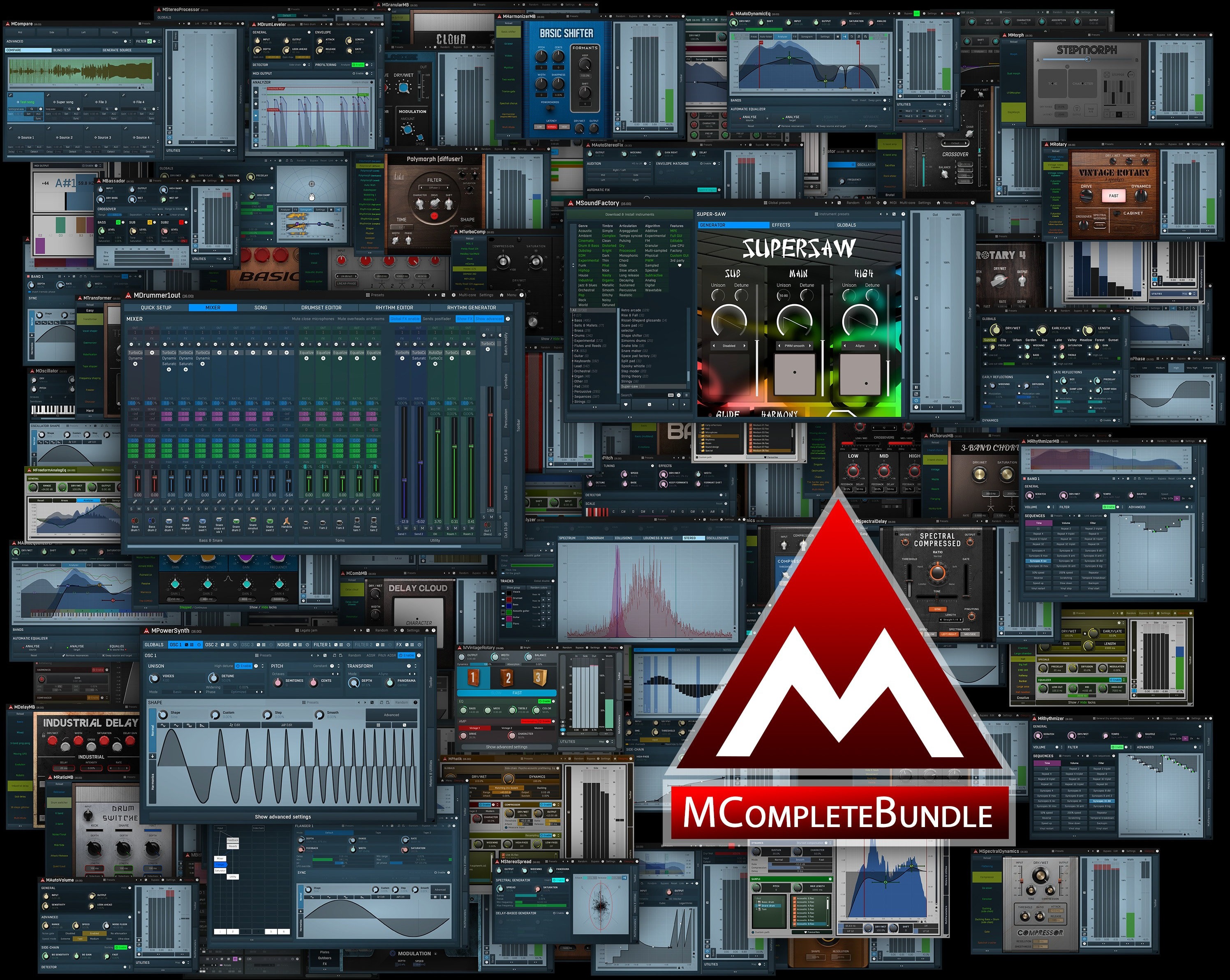Image resolution: width=1230 pixels, height=980 pixels.
Task: Click MSoundFactory global randomize dice icon
Action: click(x=839, y=203)
